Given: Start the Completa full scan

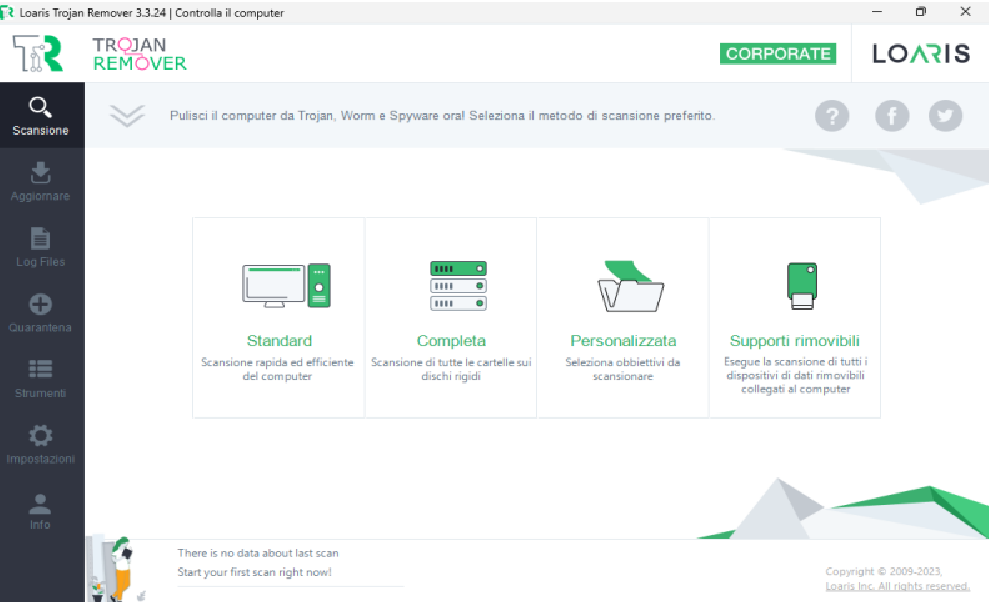Looking at the screenshot, I should 451,316.
